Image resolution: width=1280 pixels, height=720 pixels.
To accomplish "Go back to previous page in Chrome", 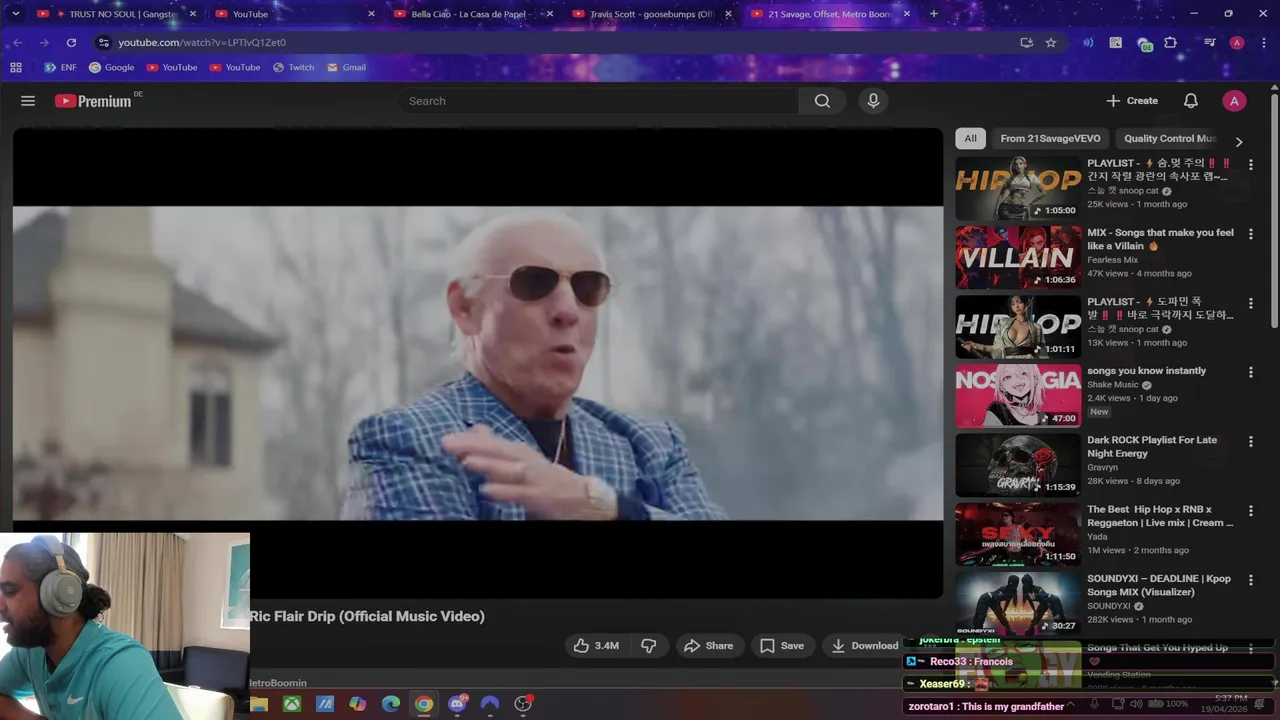I will point(17,42).
